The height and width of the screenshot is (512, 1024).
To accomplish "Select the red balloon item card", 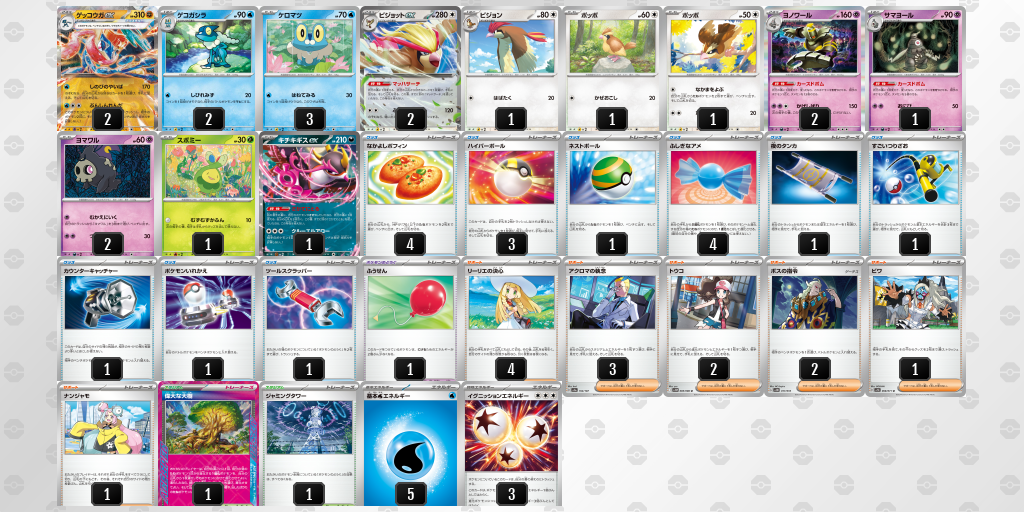I will pyautogui.click(x=410, y=320).
